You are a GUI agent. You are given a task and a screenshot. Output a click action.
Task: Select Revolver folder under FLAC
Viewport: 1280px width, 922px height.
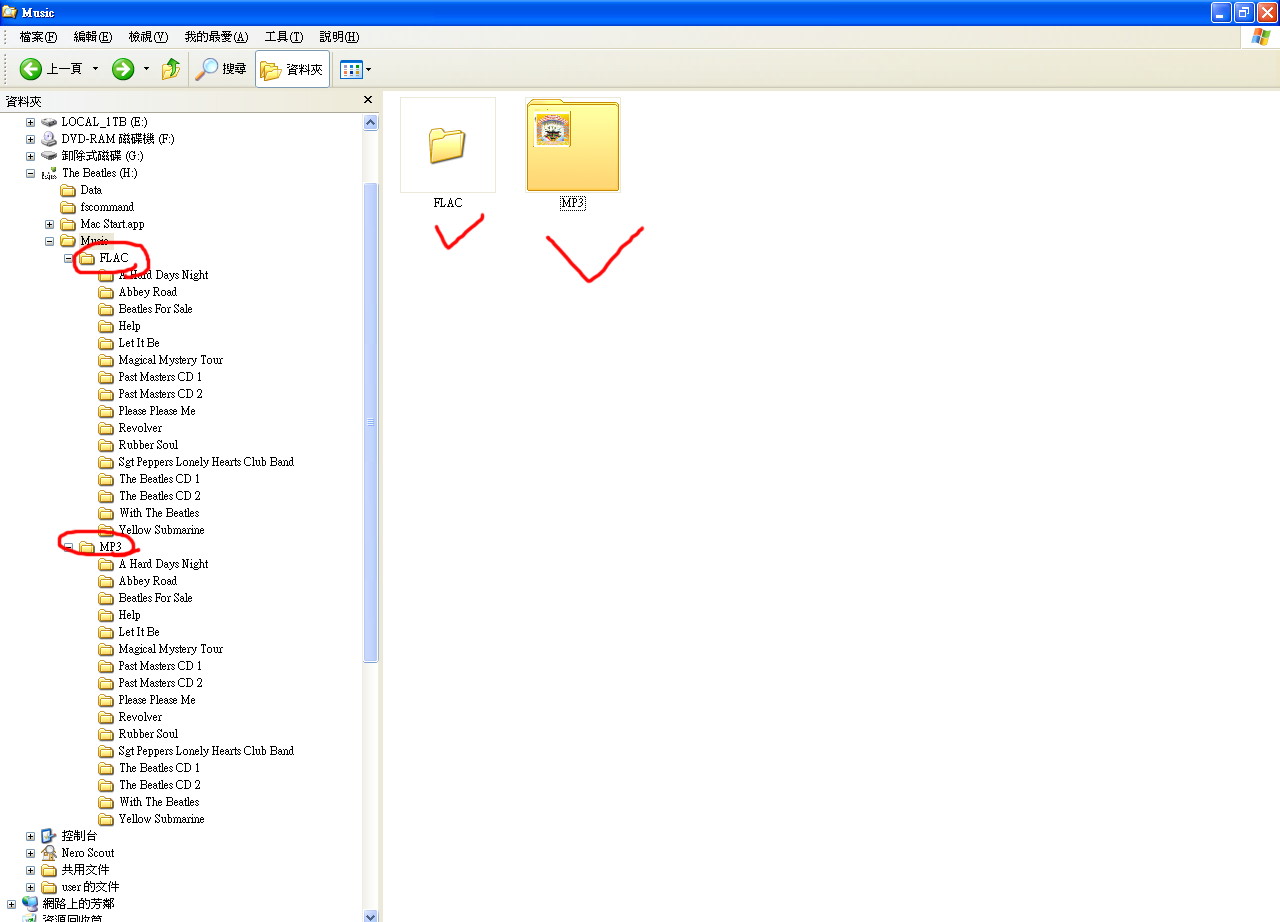(x=140, y=428)
